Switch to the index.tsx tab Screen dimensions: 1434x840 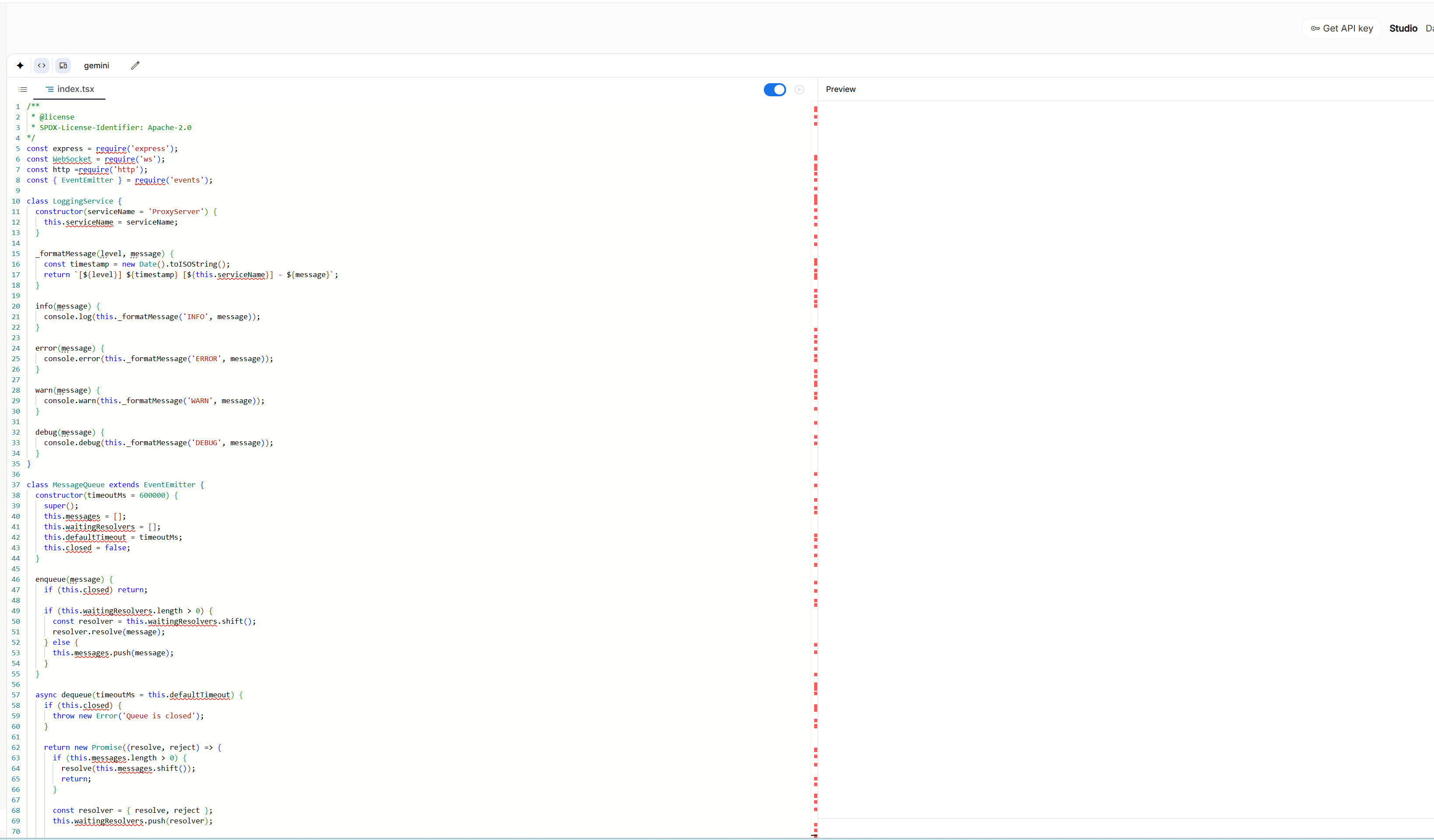(76, 89)
